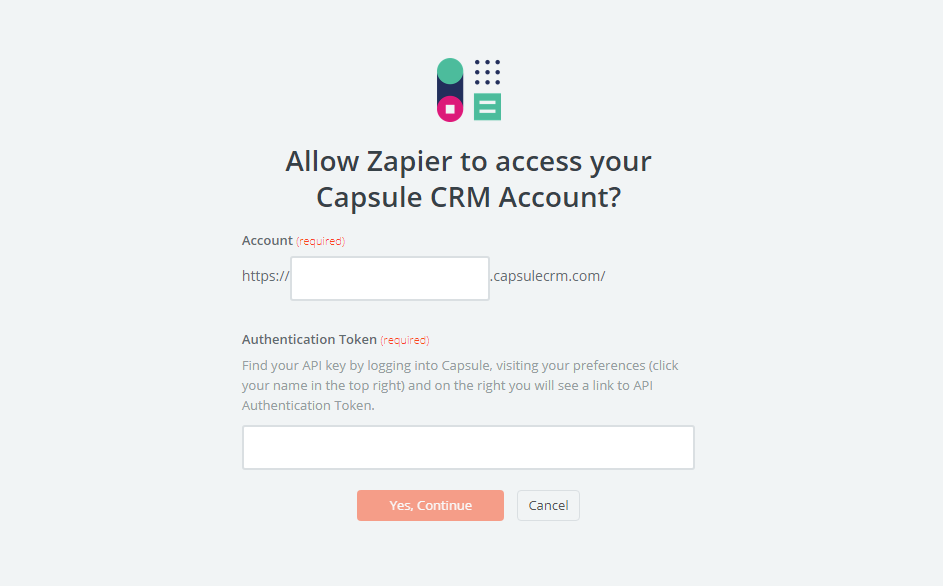This screenshot has width=943, height=586.
Task: Click the 'Capsule CRM Account?' heading line
Action: 468,197
